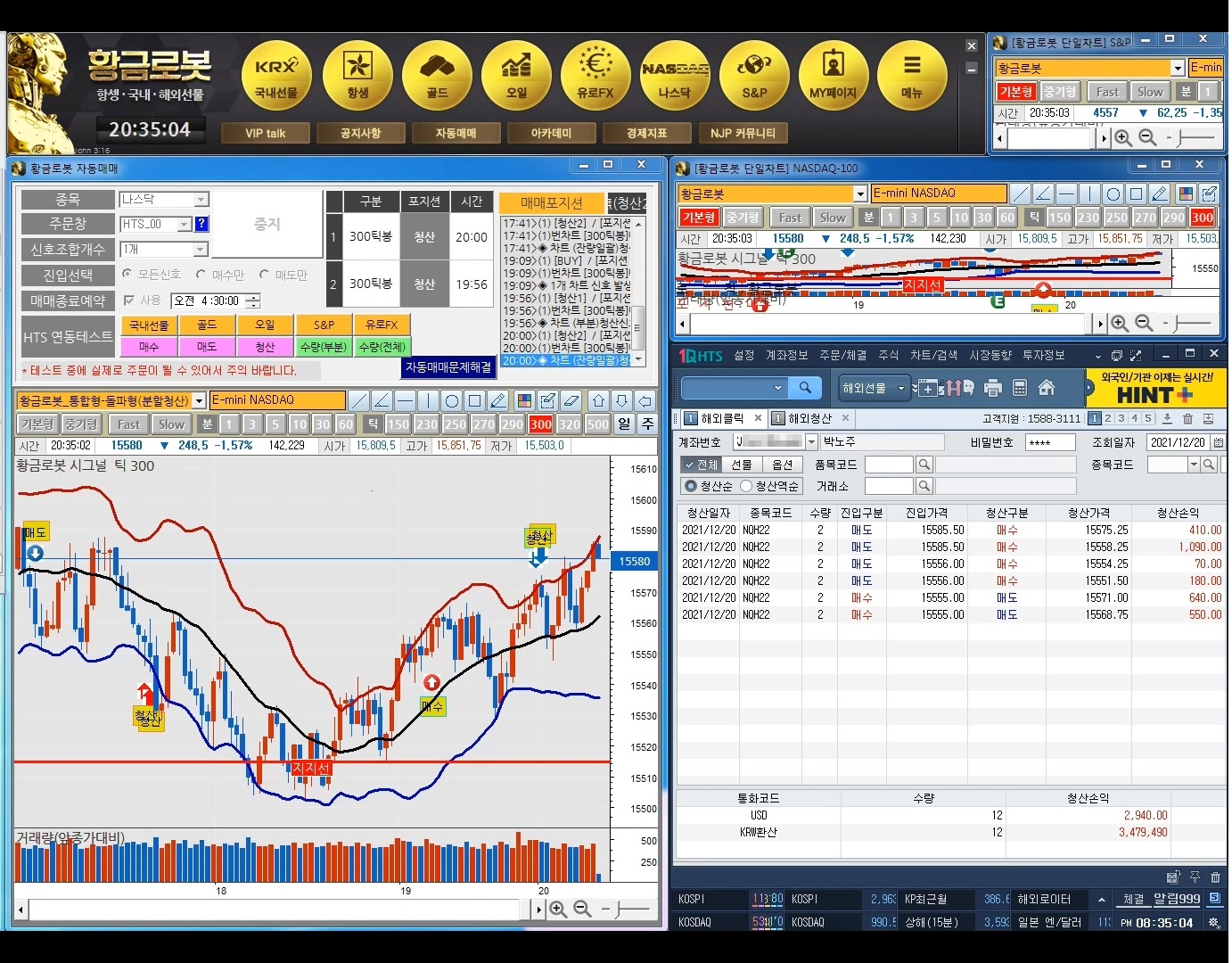Image resolution: width=1232 pixels, height=963 pixels.
Task: Open the calculator icon in 1Q HTS toolbar
Action: [x=1020, y=388]
